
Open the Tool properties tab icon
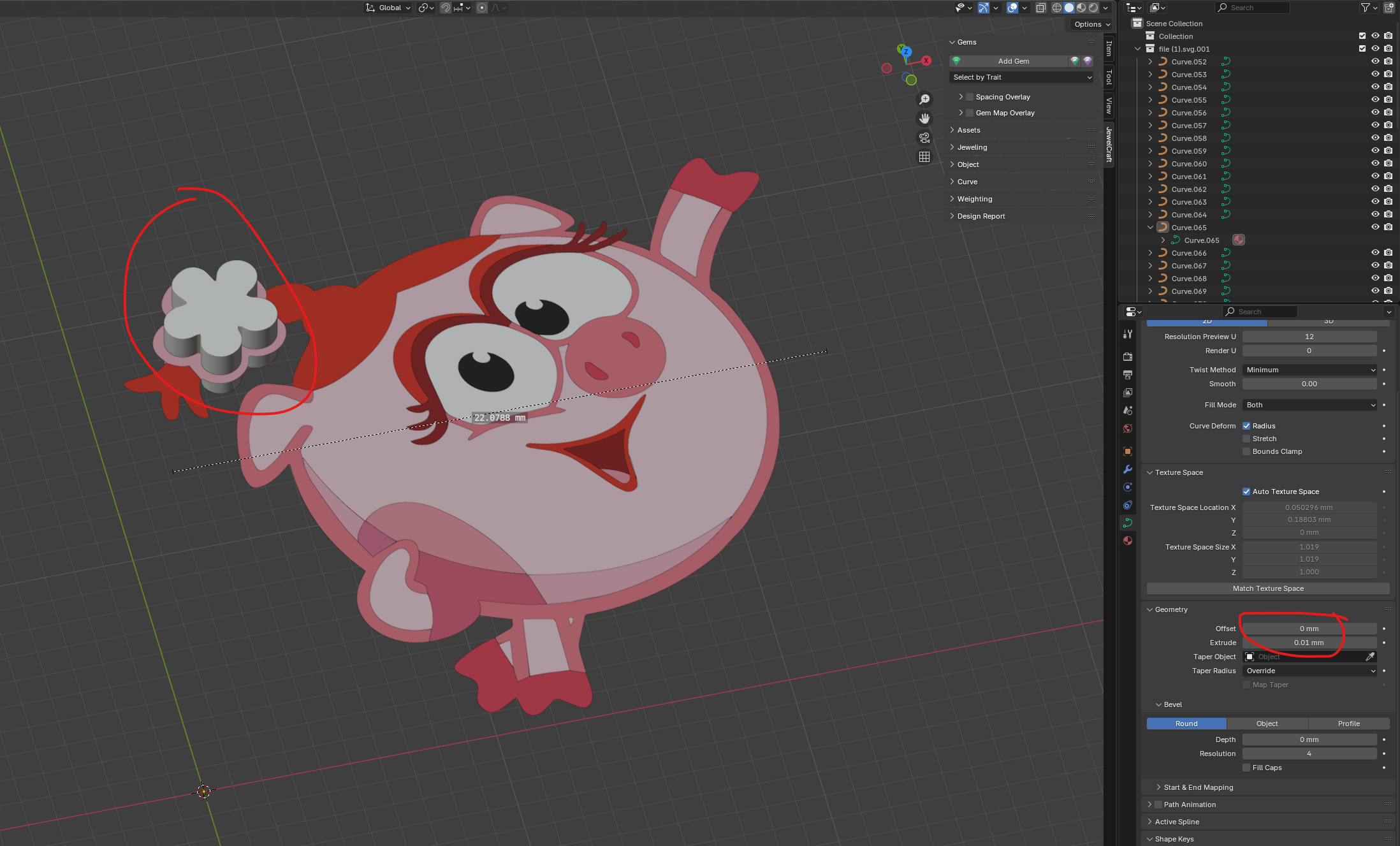(x=1128, y=334)
